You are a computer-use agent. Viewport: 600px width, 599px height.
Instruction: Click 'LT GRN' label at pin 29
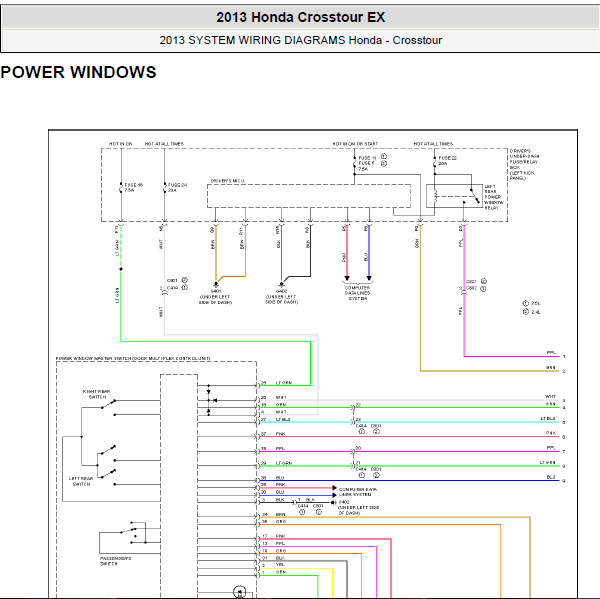coord(284,463)
